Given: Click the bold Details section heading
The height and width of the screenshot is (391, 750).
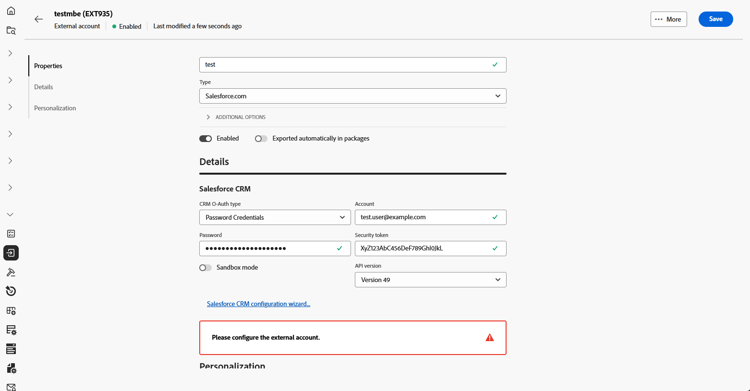Looking at the screenshot, I should coord(214,162).
